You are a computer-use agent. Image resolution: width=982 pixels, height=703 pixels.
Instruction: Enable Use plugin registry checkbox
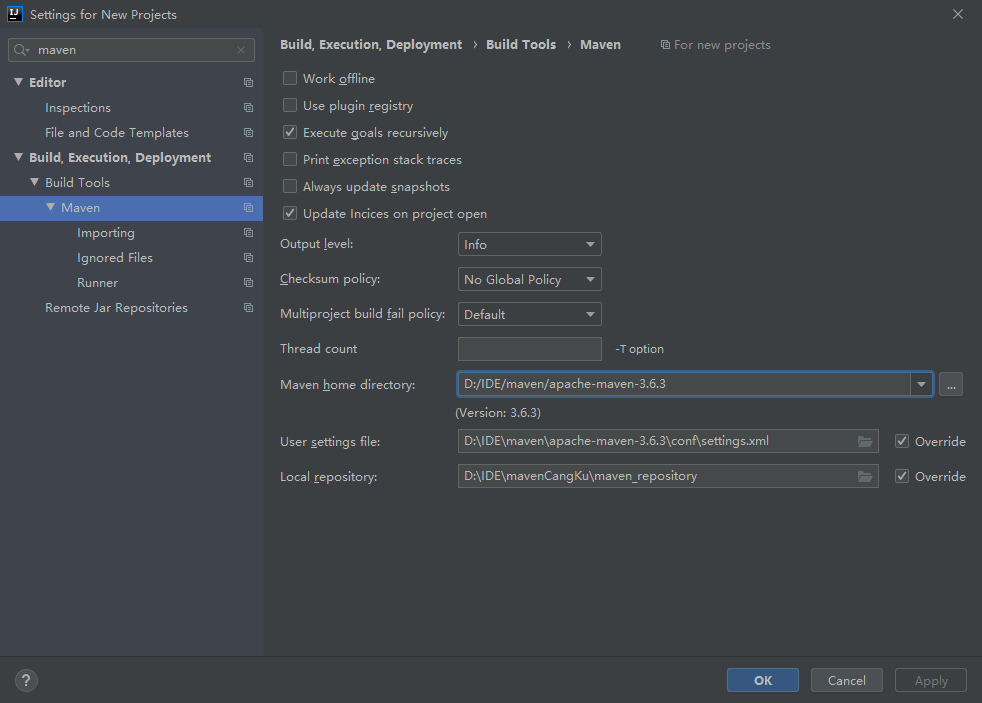pos(290,105)
